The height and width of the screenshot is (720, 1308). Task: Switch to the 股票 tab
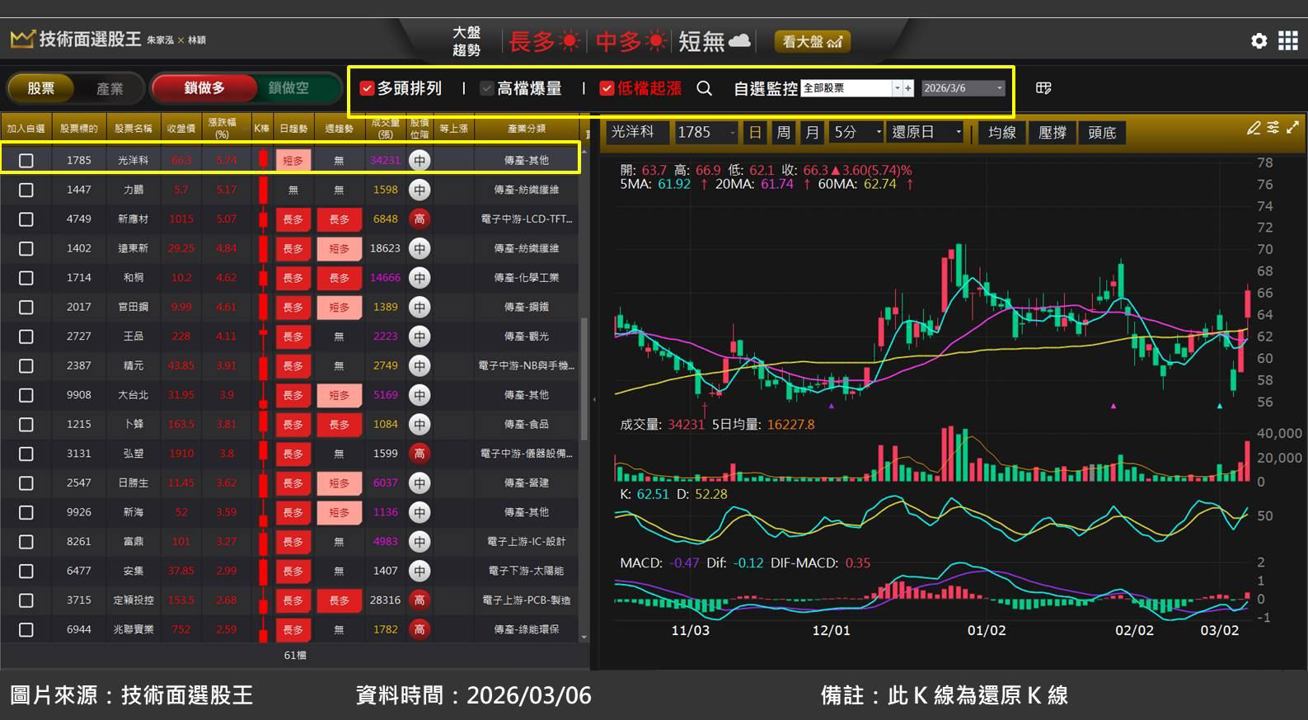[41, 88]
